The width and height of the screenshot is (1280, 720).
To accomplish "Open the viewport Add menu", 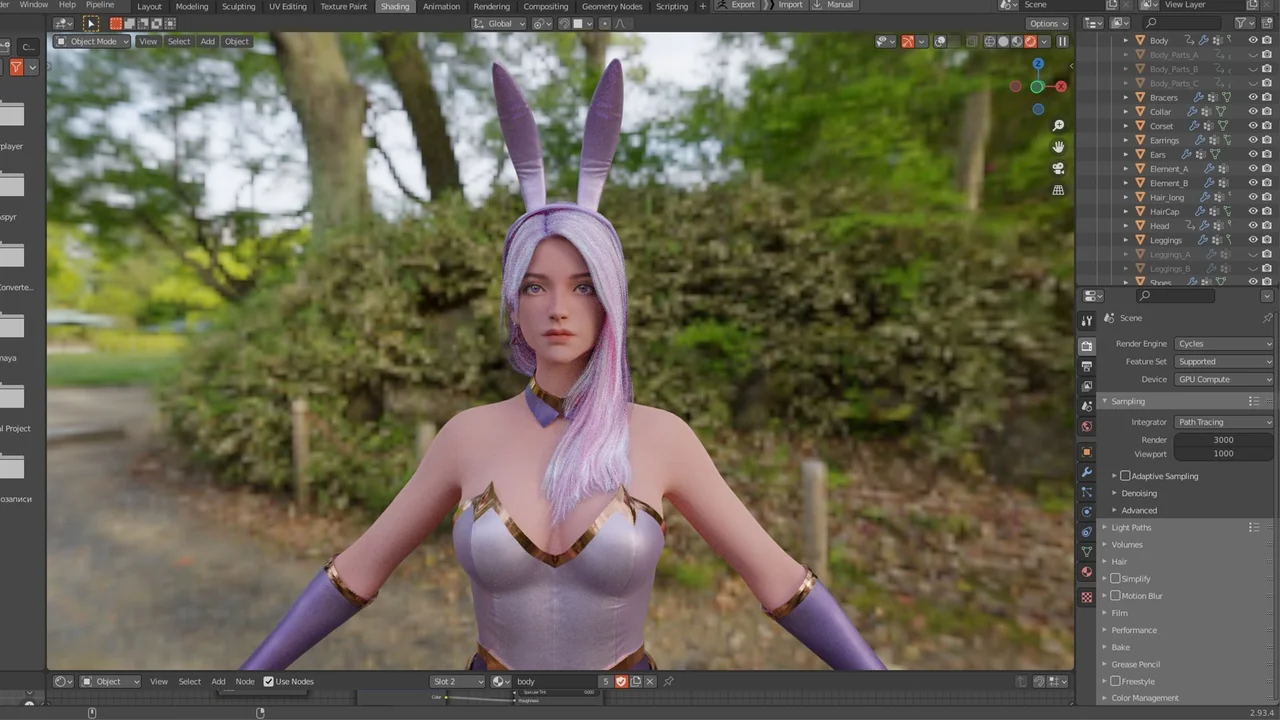I will (207, 41).
